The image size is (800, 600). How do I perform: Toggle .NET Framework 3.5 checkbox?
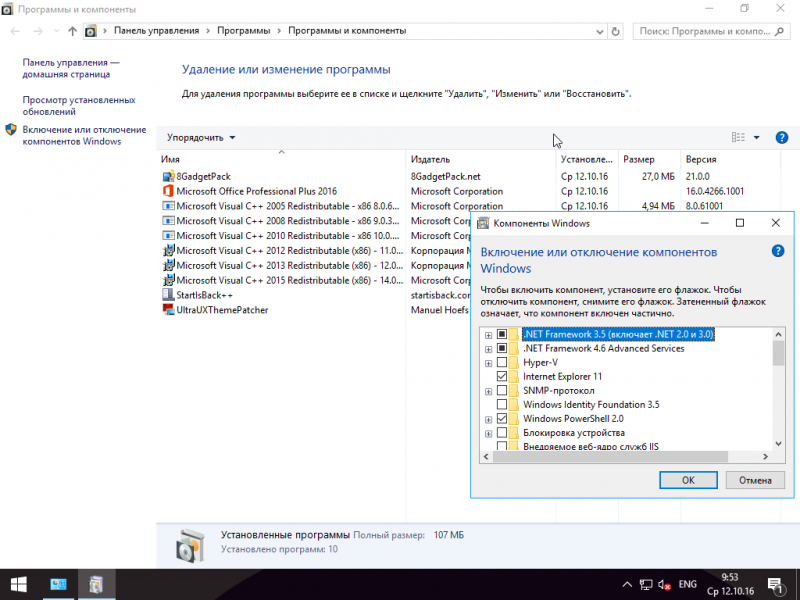tap(502, 334)
